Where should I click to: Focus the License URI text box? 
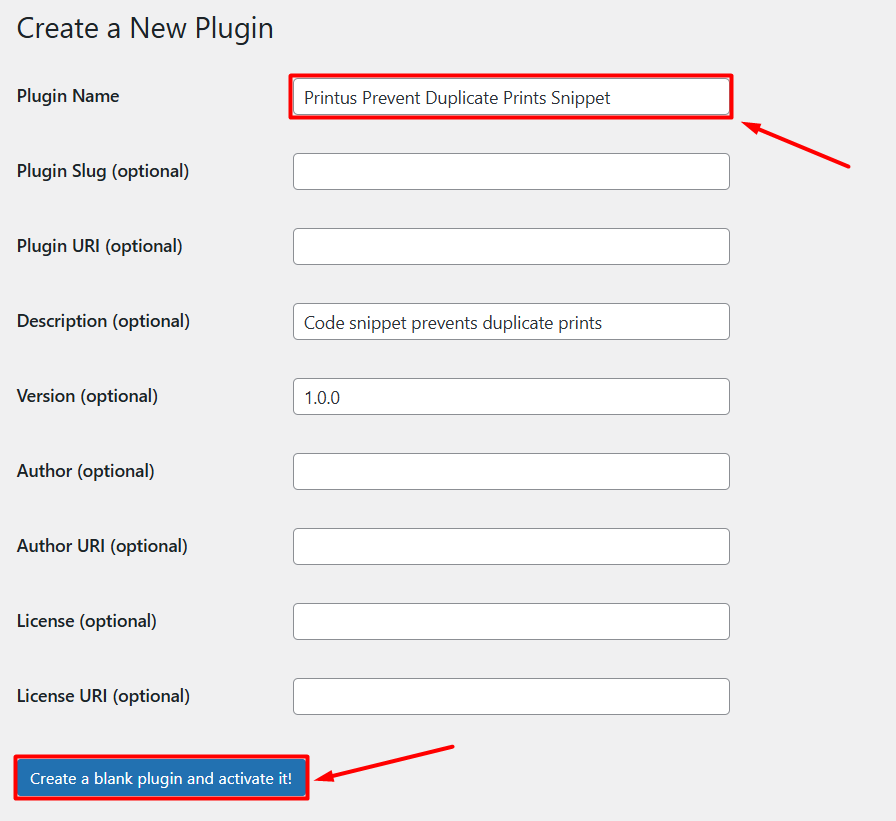(x=511, y=696)
